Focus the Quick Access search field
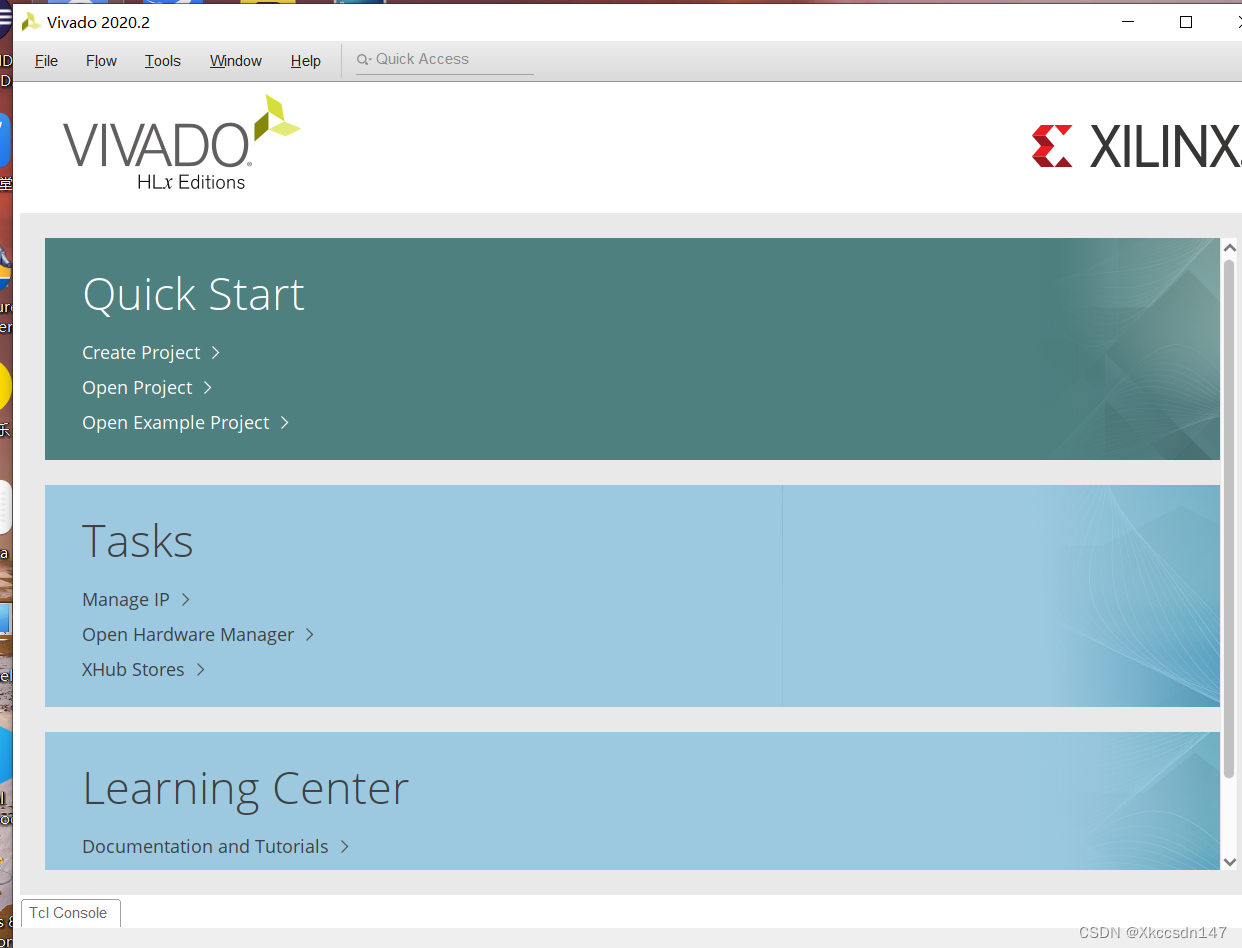 click(445, 60)
